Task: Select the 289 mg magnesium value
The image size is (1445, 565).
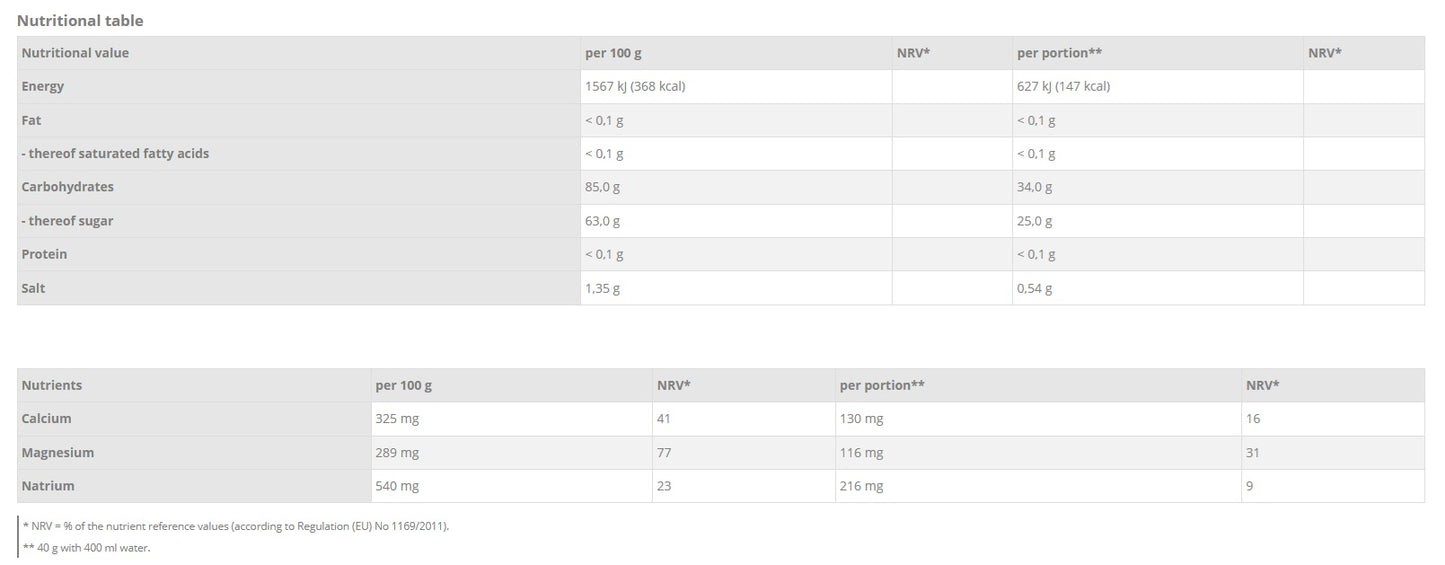Action: point(397,453)
